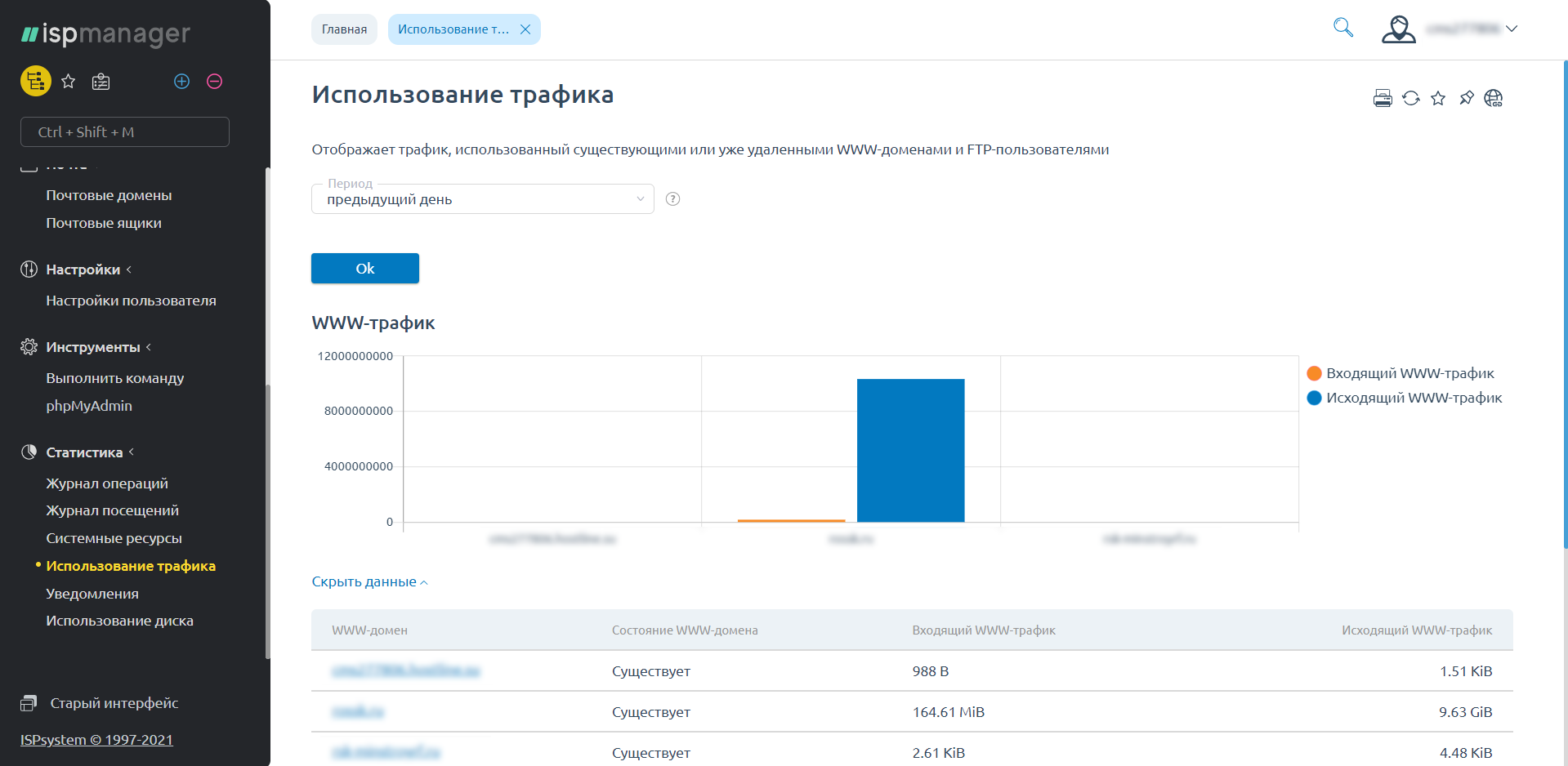Expand all menu sections plus icon
The height and width of the screenshot is (766, 1568).
pos(181,81)
